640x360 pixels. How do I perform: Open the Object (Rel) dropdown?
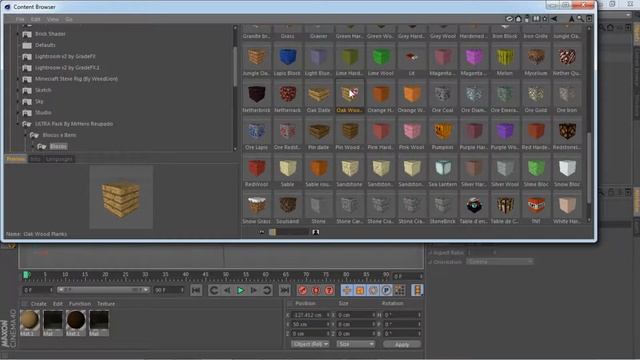click(x=310, y=344)
